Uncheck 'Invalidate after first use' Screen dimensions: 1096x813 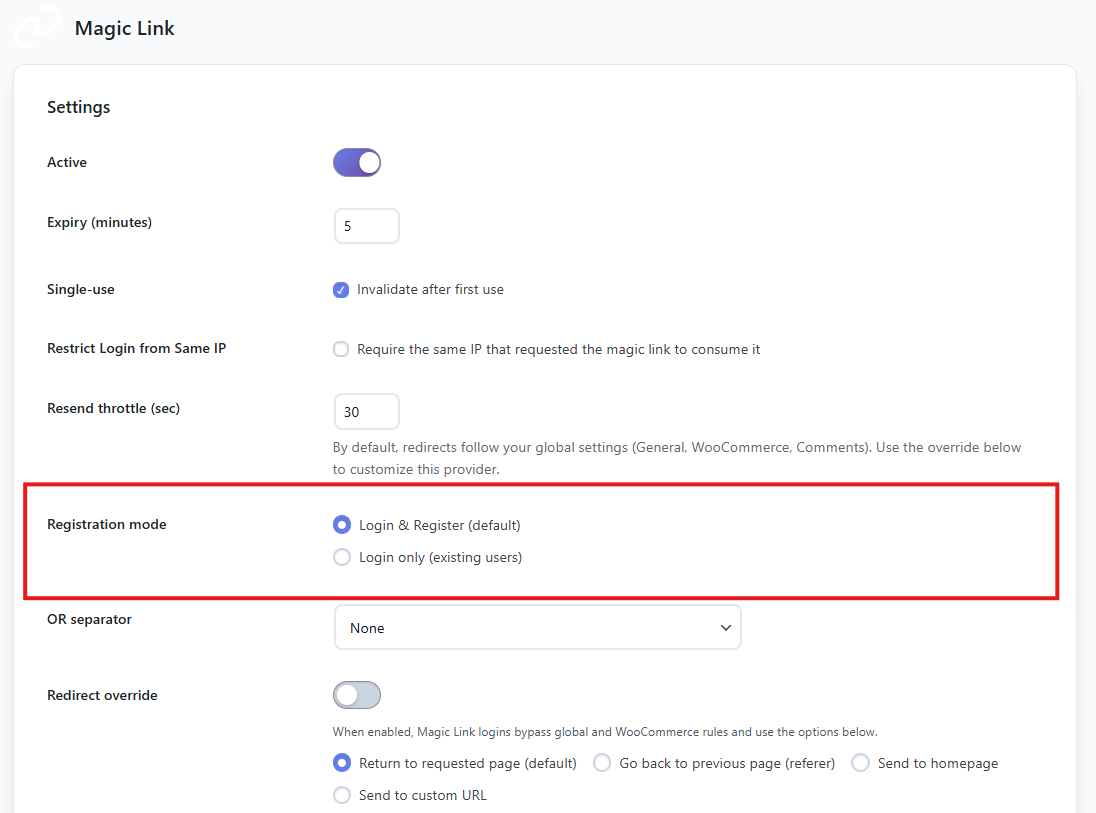(341, 289)
